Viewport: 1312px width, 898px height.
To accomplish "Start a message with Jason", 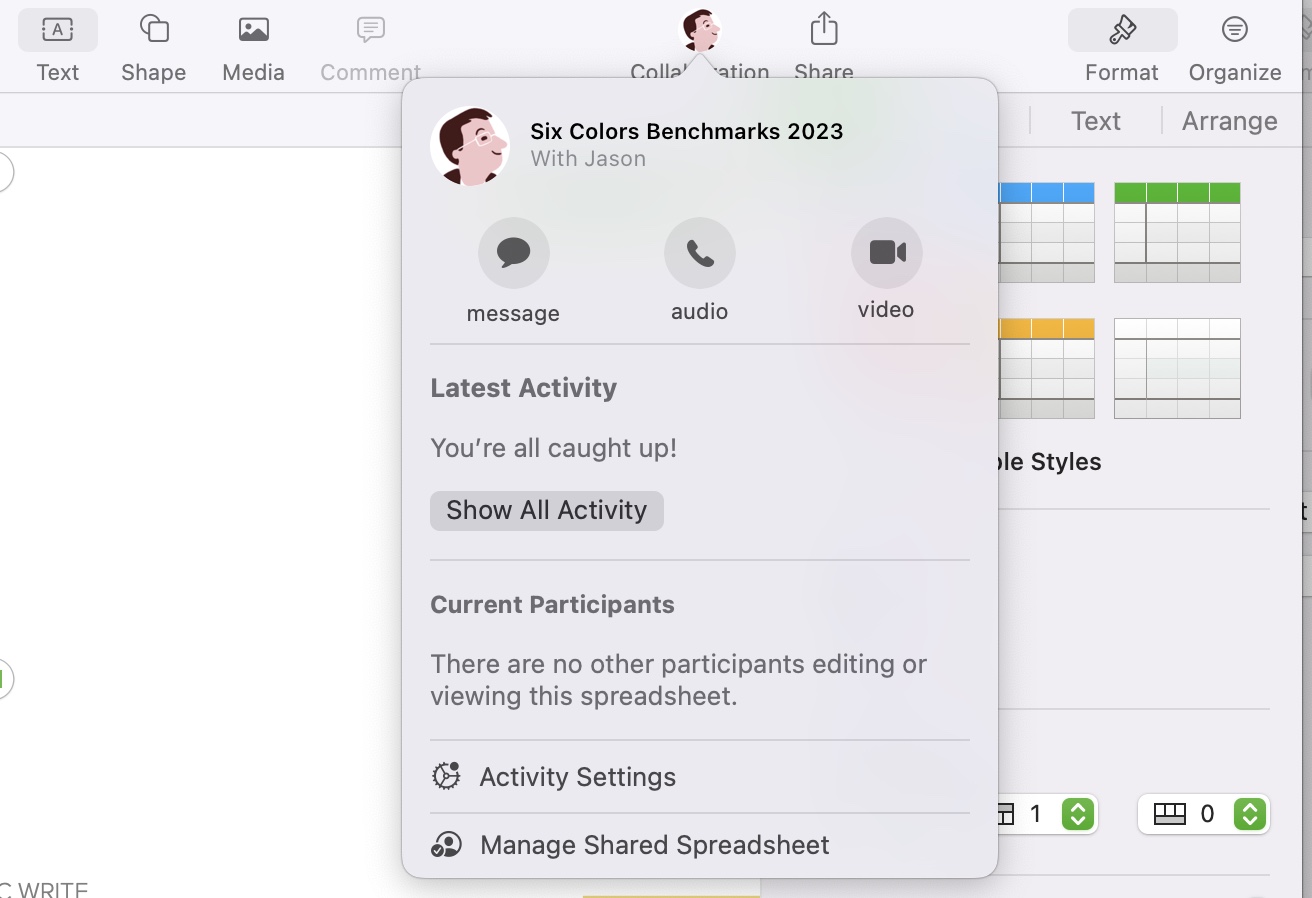I will click(x=513, y=253).
